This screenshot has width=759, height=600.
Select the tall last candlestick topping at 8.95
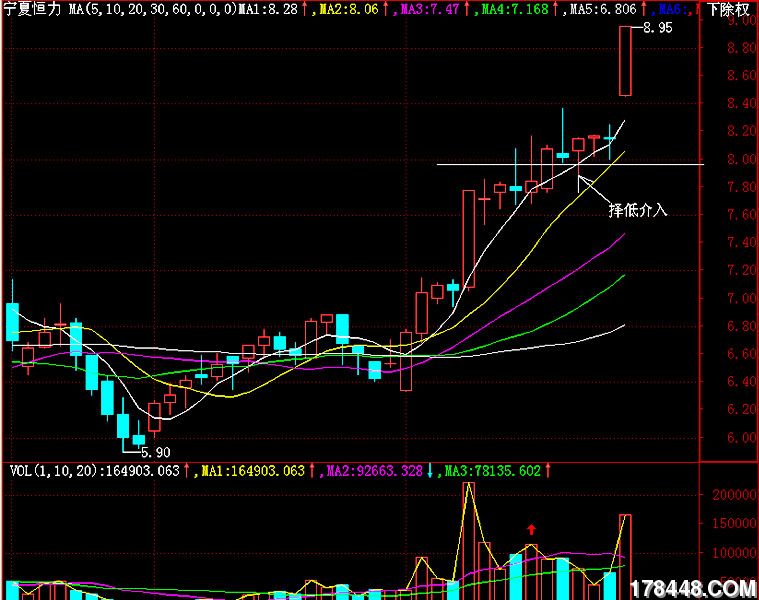[625, 61]
